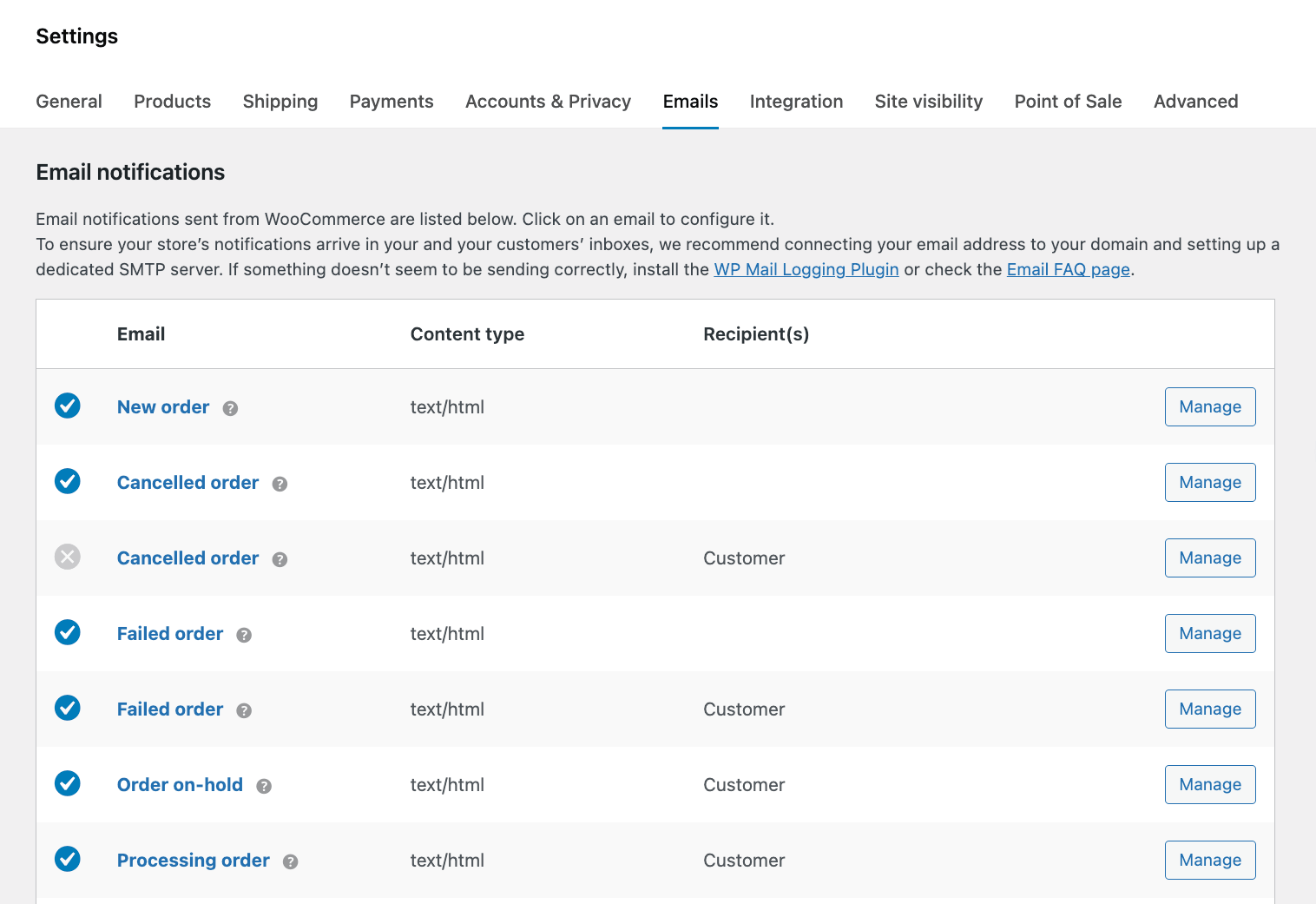
Task: Click the help icon next to Order on-hold
Action: point(264,787)
